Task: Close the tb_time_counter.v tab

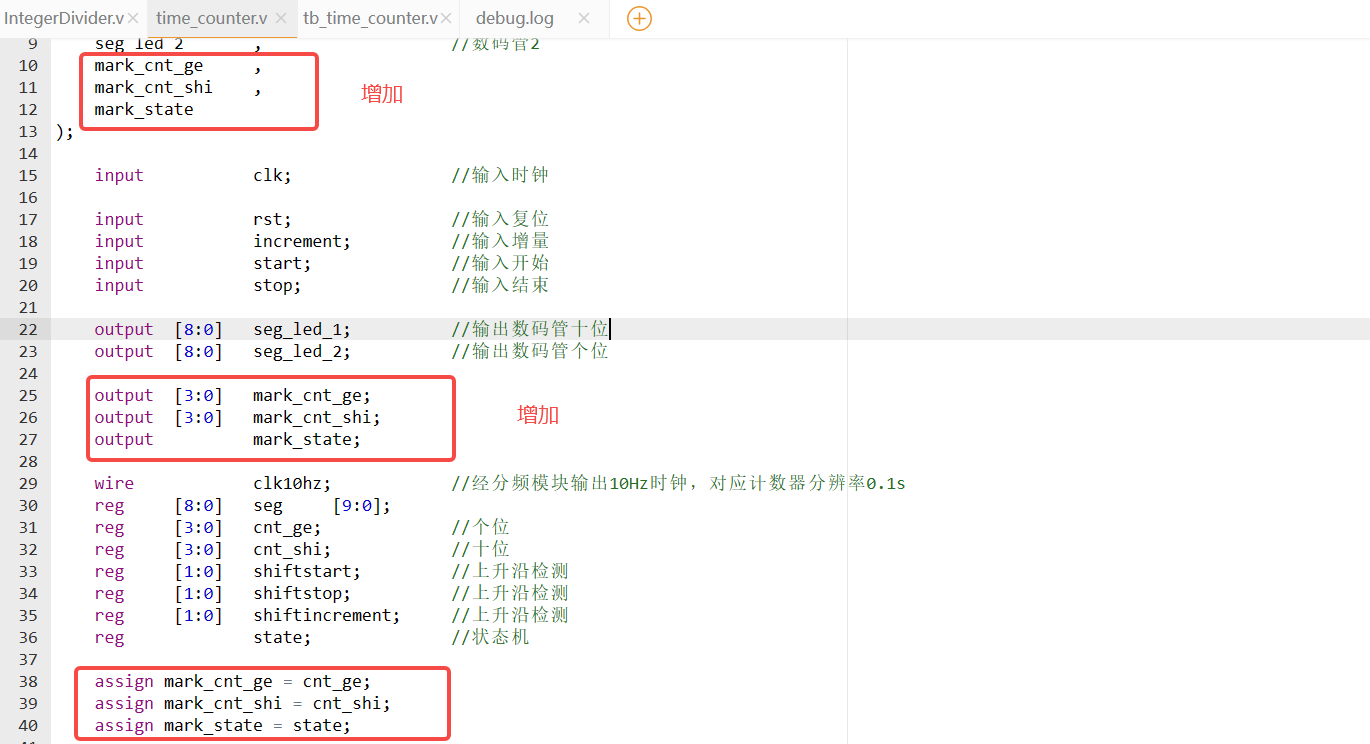Action: (x=447, y=18)
